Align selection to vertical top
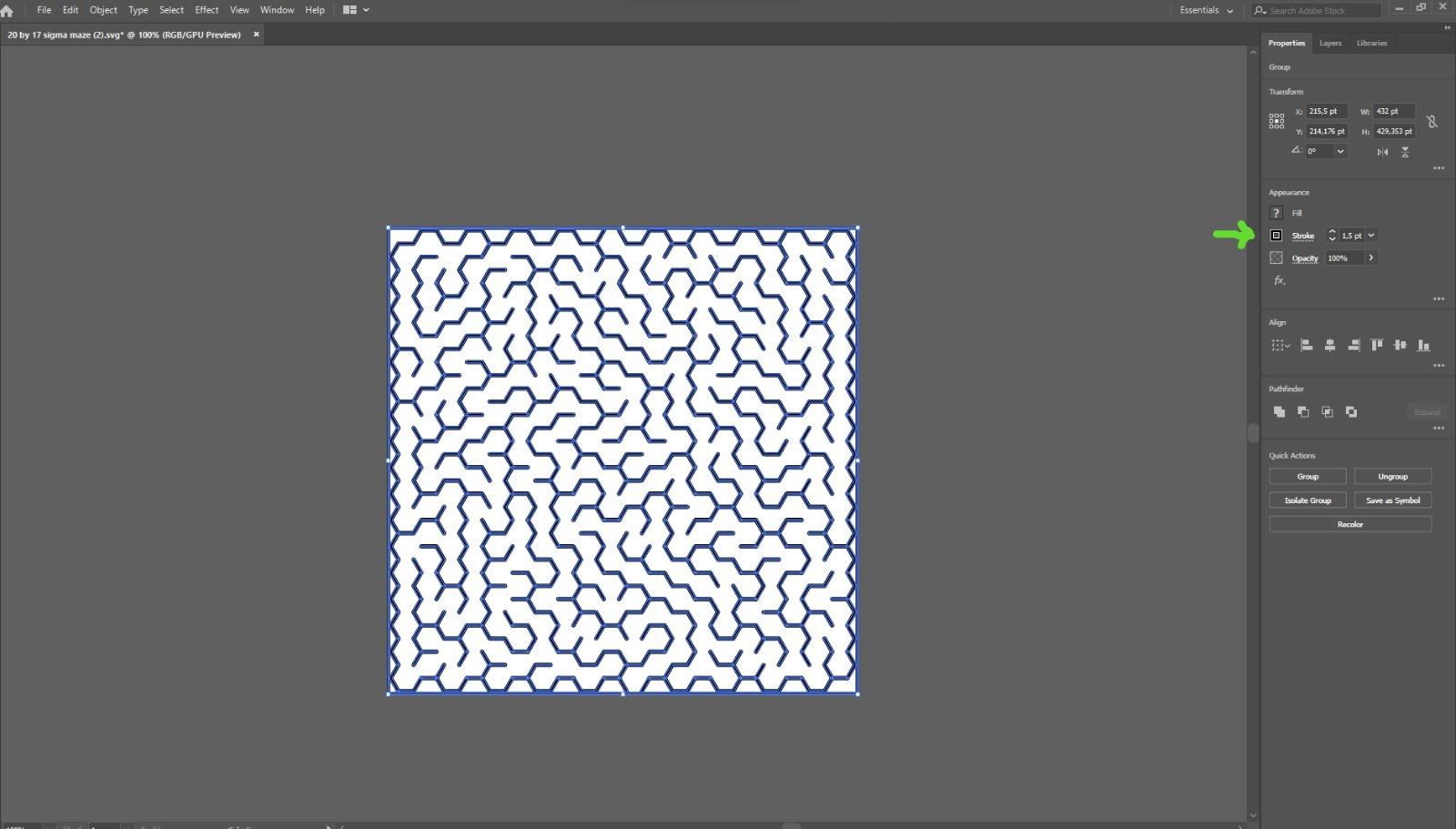Screen dimensions: 1456x829 click(x=1377, y=345)
